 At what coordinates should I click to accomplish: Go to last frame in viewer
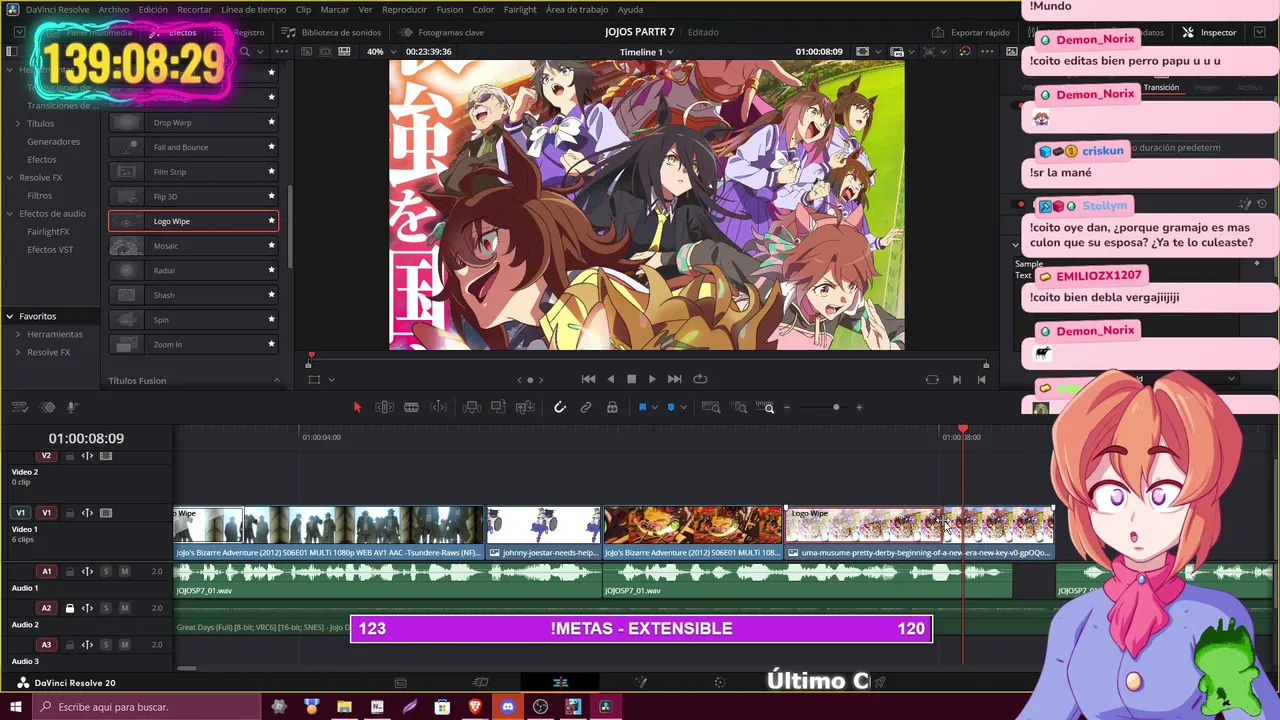click(674, 379)
